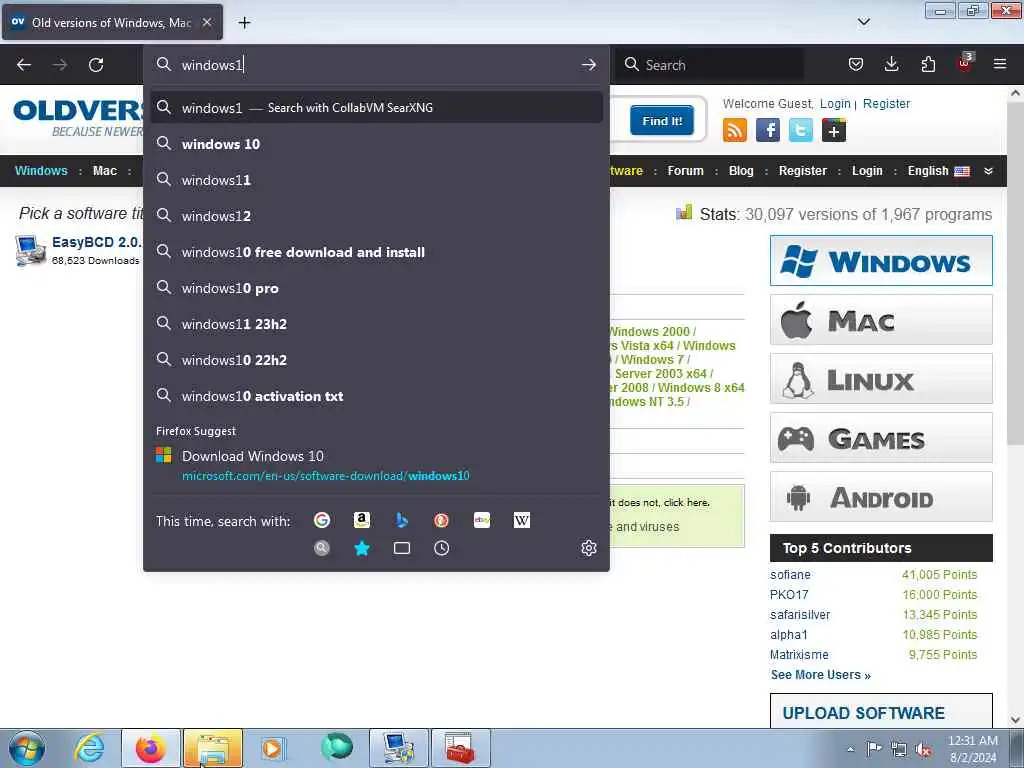The width and height of the screenshot is (1024, 768).
Task: Choose 'windows10 free download and install' suggestion
Action: click(x=376, y=252)
